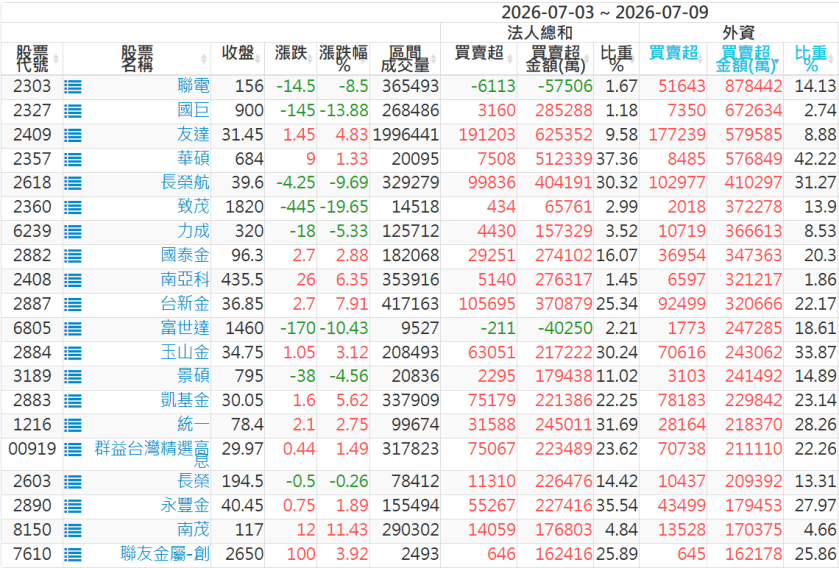Select the date range 2026-07-03 ~ 2026-07-09

tap(605, 12)
